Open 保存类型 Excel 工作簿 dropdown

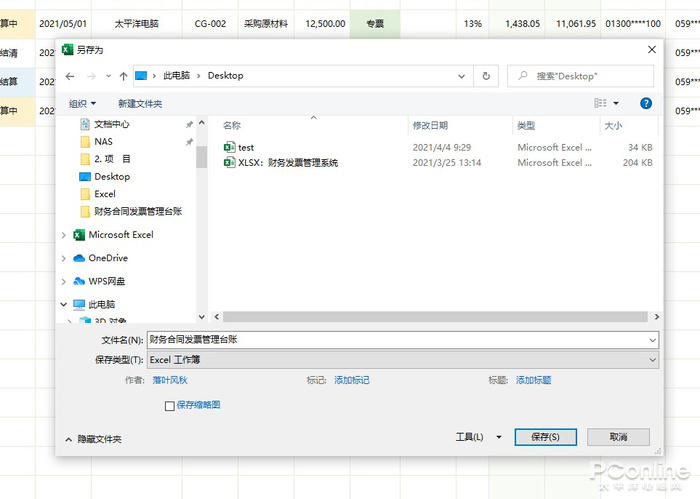pos(403,360)
